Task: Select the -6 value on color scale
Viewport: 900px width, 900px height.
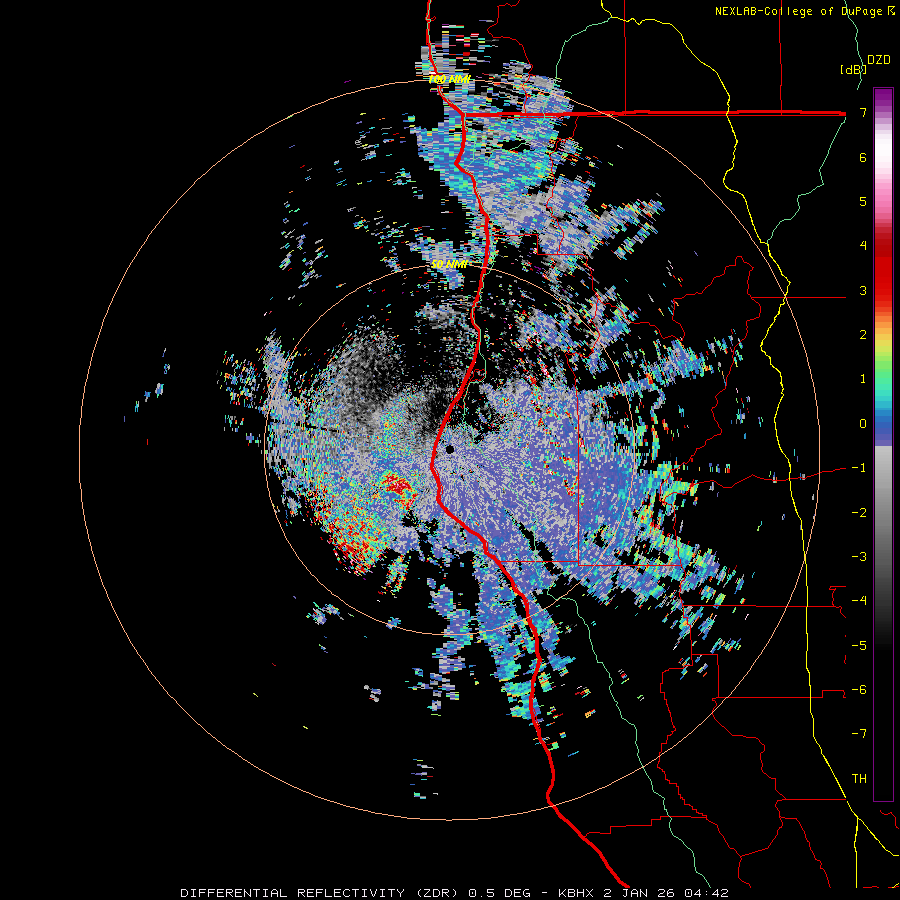Action: 859,690
